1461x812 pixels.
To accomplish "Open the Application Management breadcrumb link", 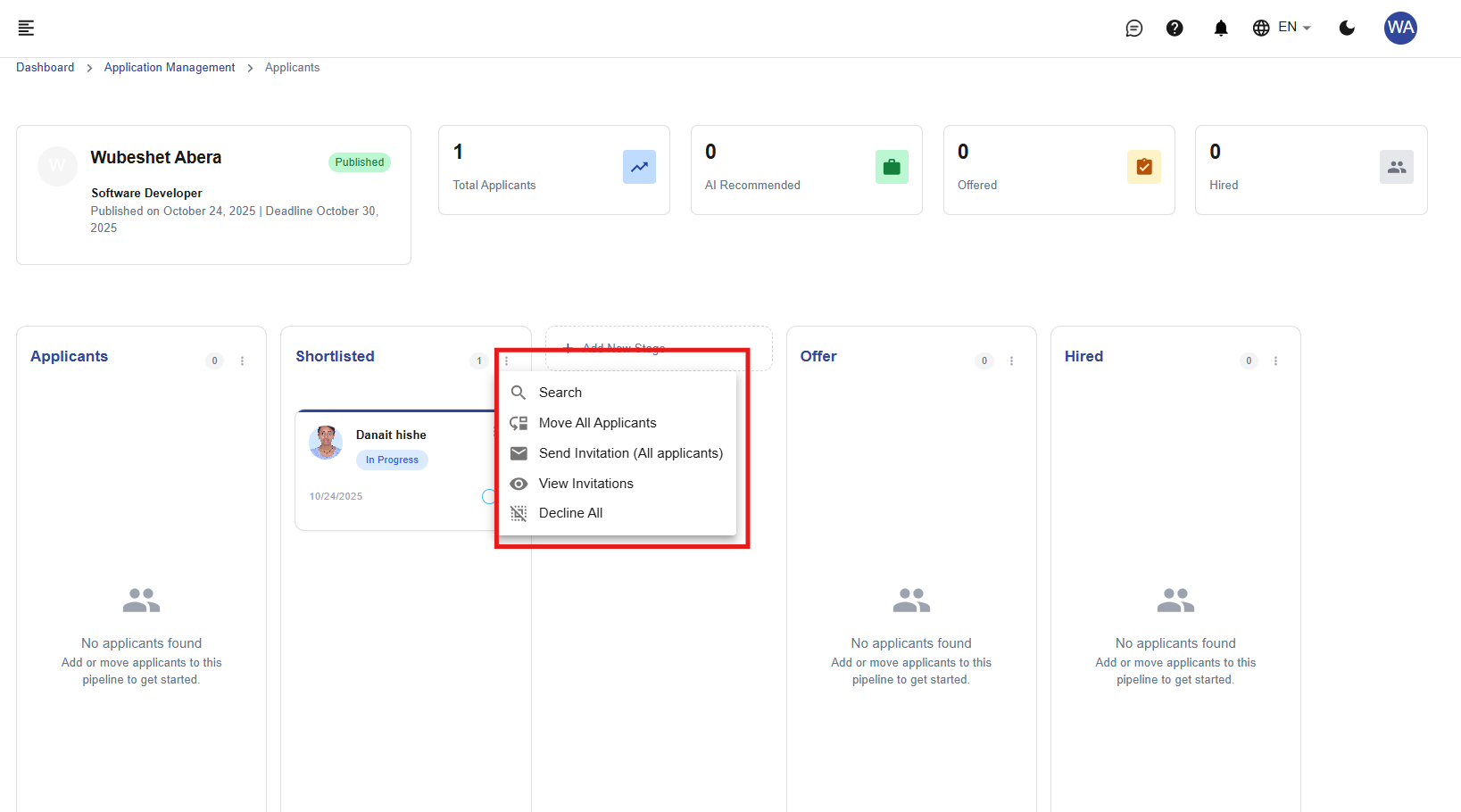I will (170, 68).
